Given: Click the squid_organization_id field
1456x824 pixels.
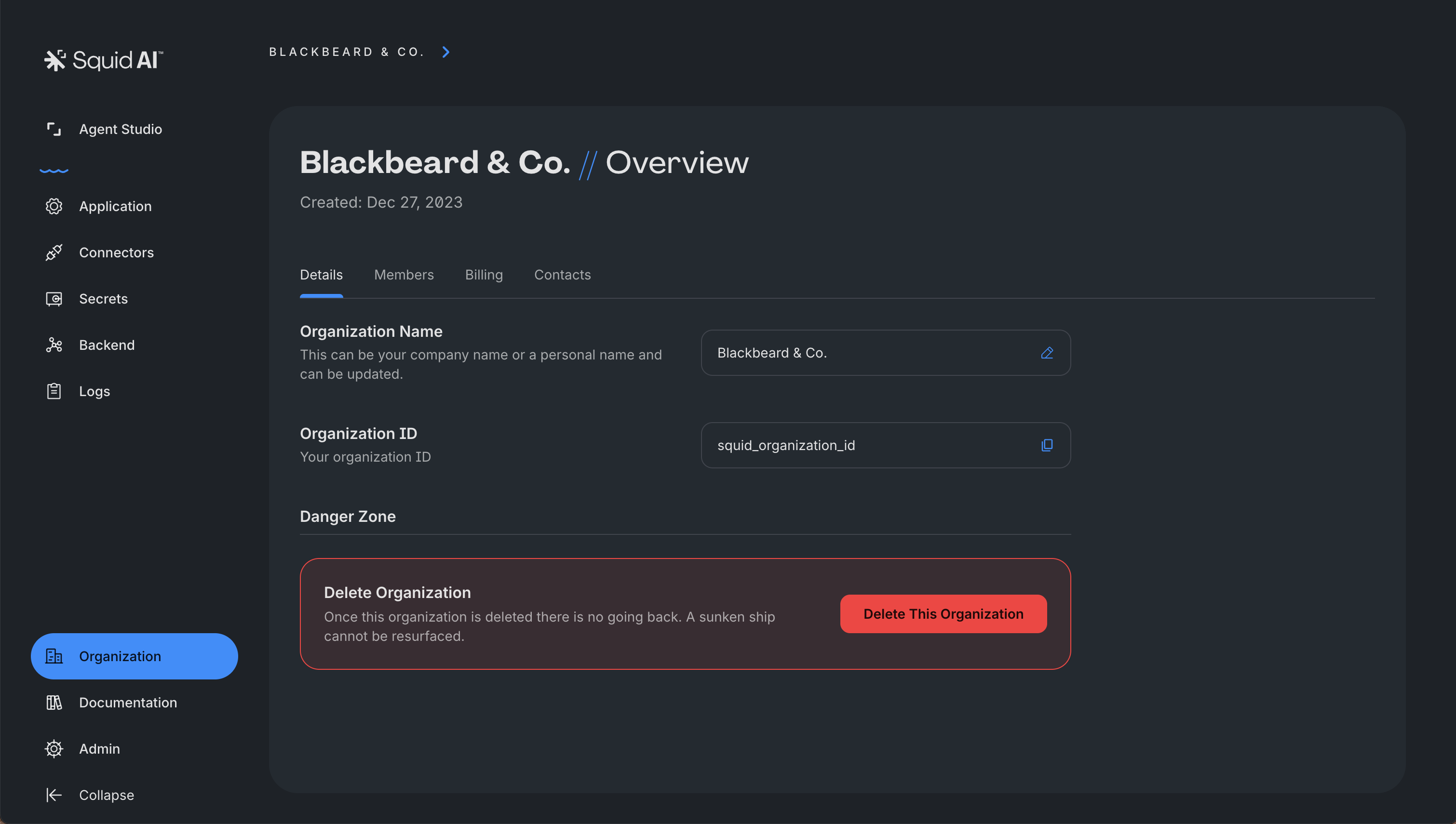Looking at the screenshot, I should tap(885, 445).
